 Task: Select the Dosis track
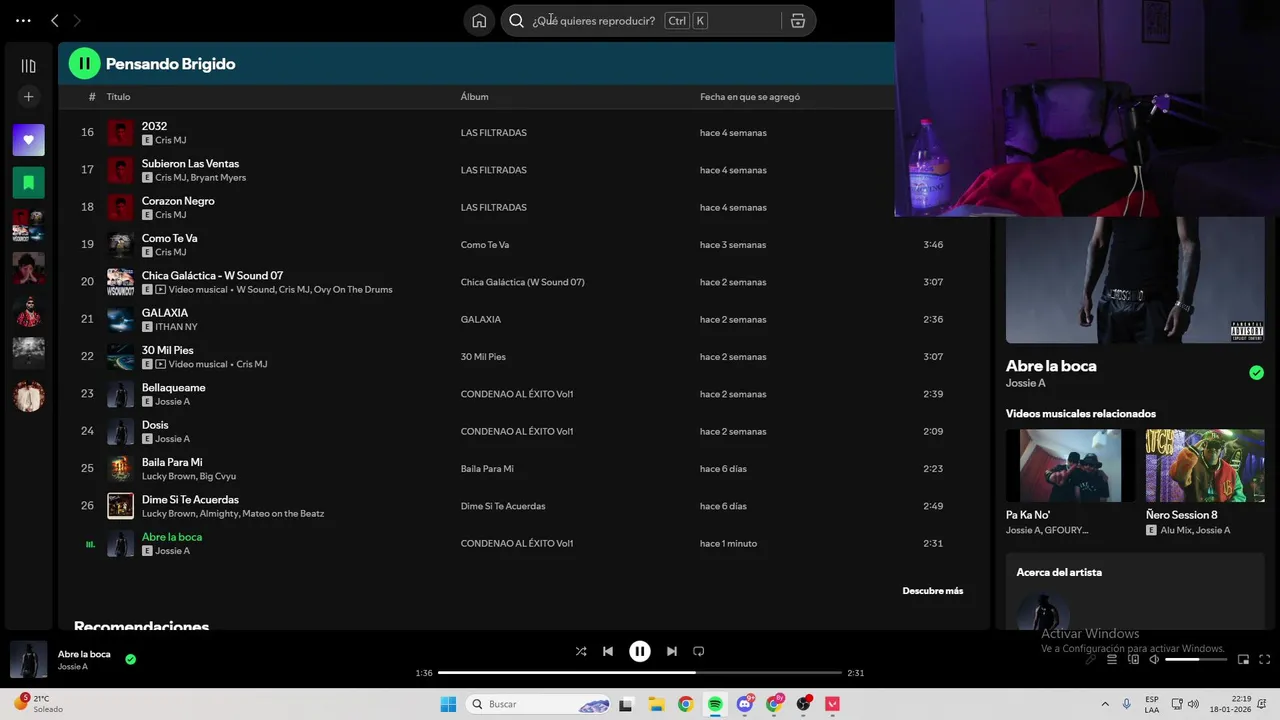155,425
